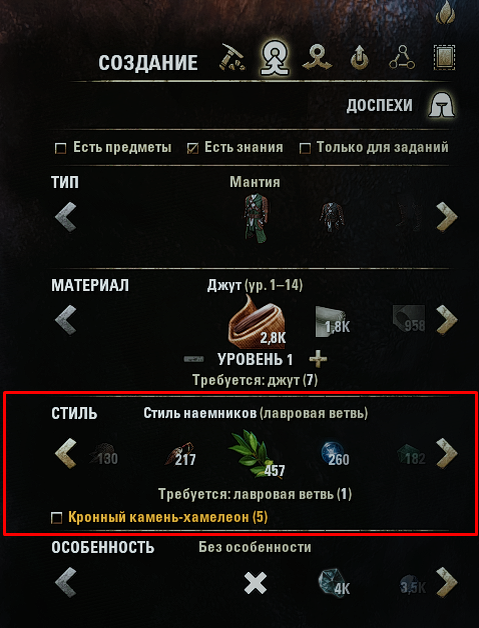
Task: Go back to previous style with left chevron
Action: (66, 453)
